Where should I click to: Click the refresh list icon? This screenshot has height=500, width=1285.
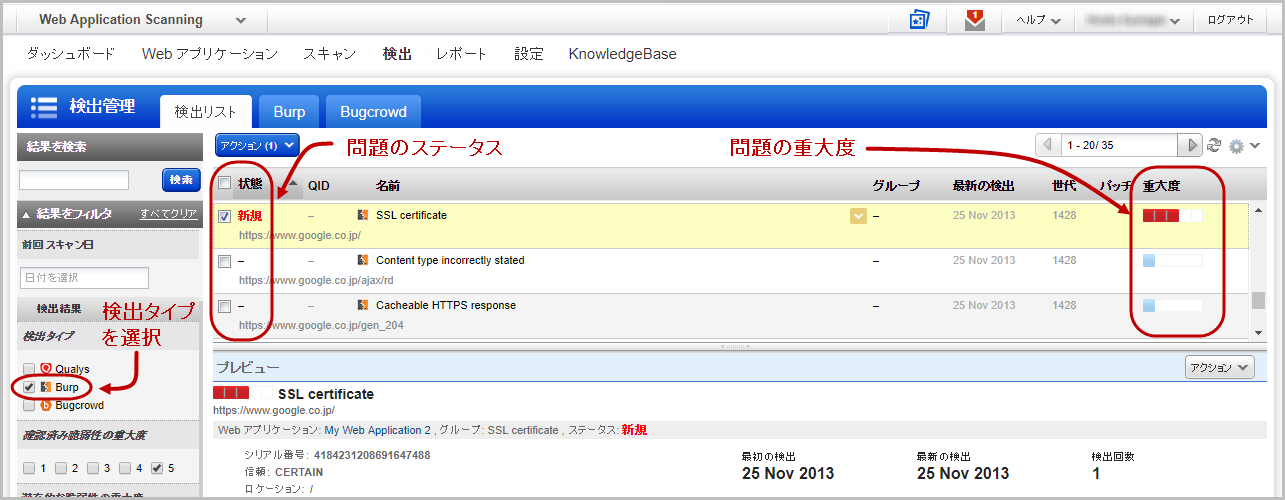point(1214,145)
